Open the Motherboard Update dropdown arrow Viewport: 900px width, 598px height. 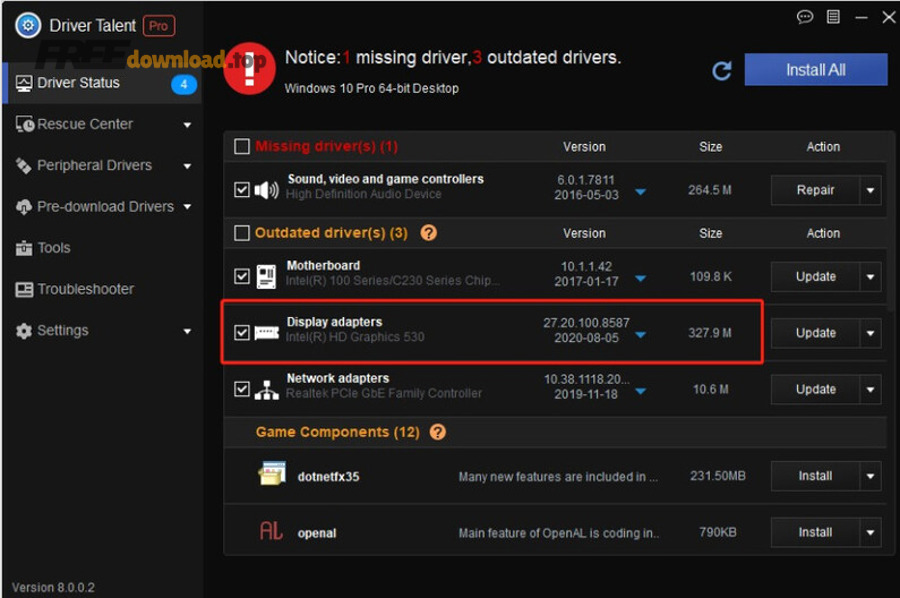click(870, 277)
